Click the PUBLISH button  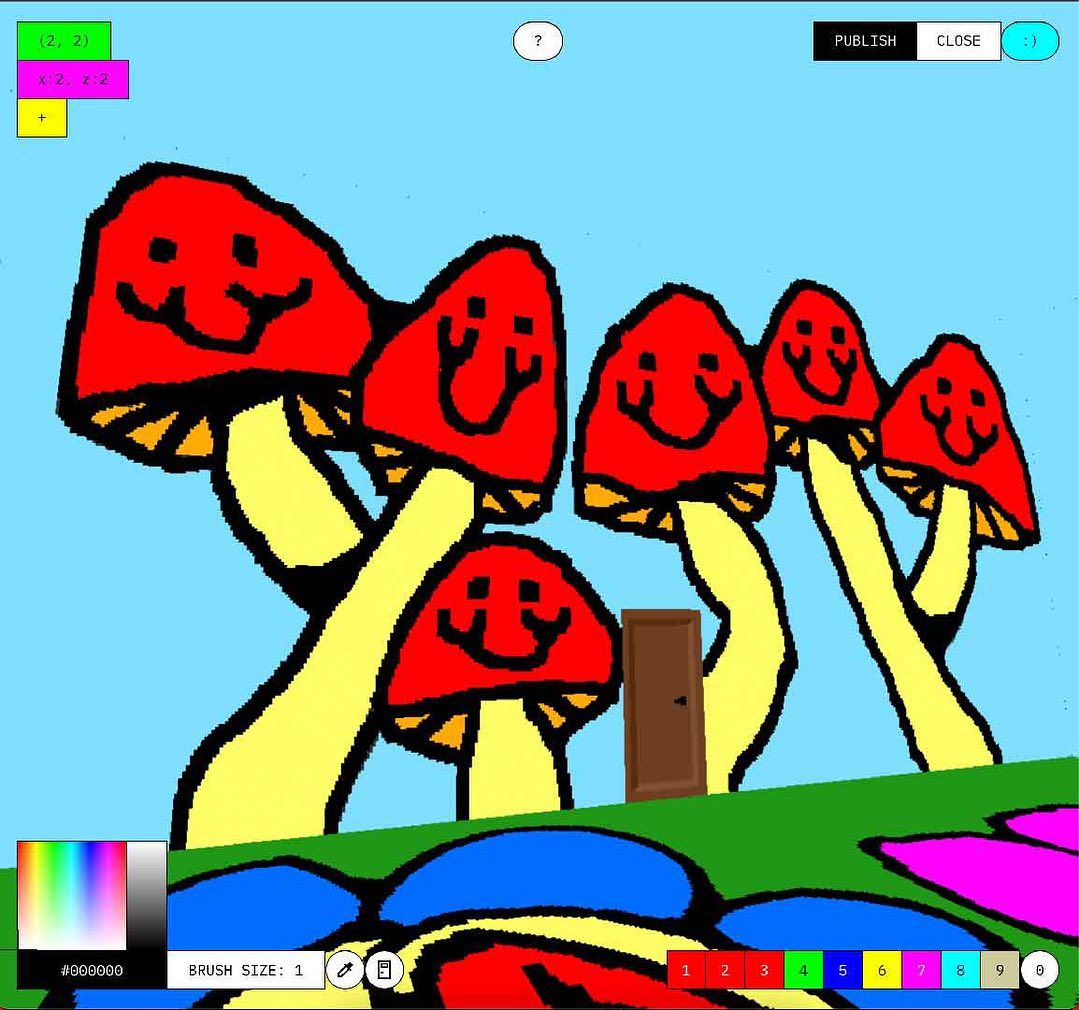tap(864, 41)
